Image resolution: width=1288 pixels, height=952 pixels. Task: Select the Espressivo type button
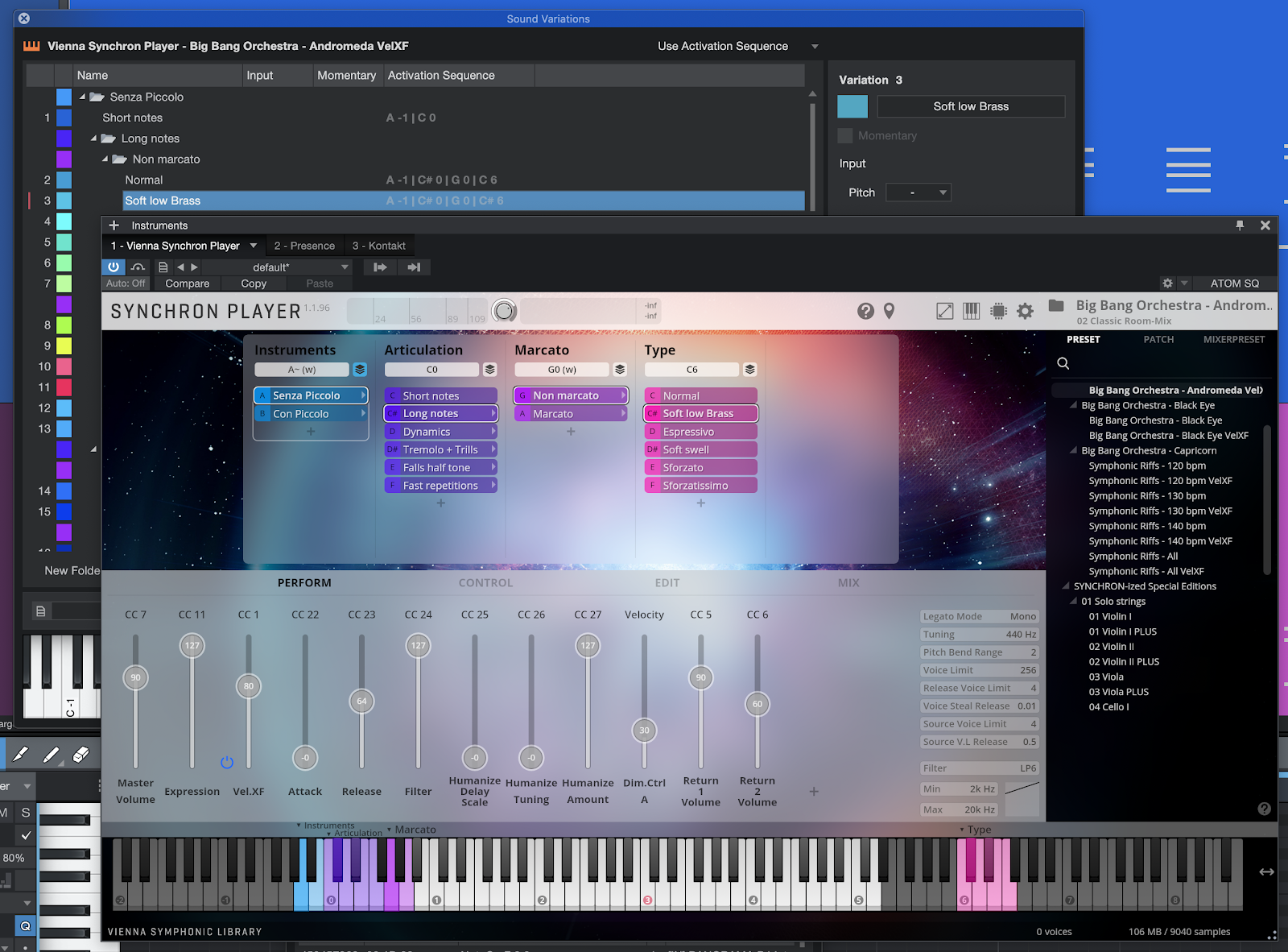click(x=700, y=432)
